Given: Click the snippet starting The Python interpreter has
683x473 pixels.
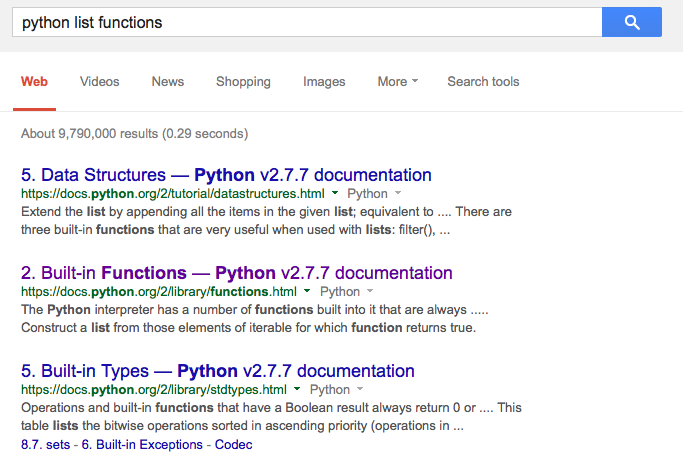Looking at the screenshot, I should pos(255,318).
